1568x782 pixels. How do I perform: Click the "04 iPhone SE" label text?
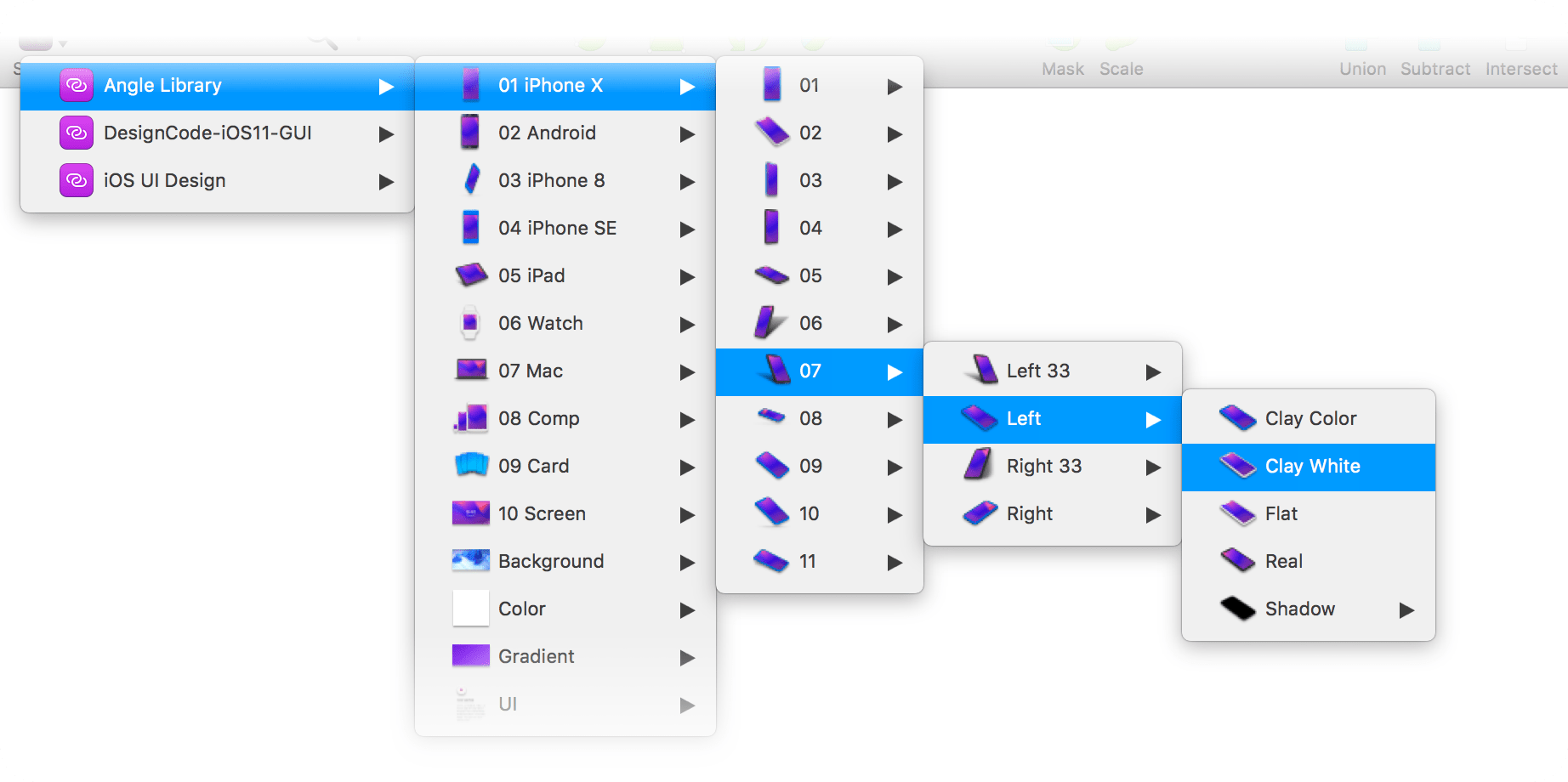coord(558,229)
